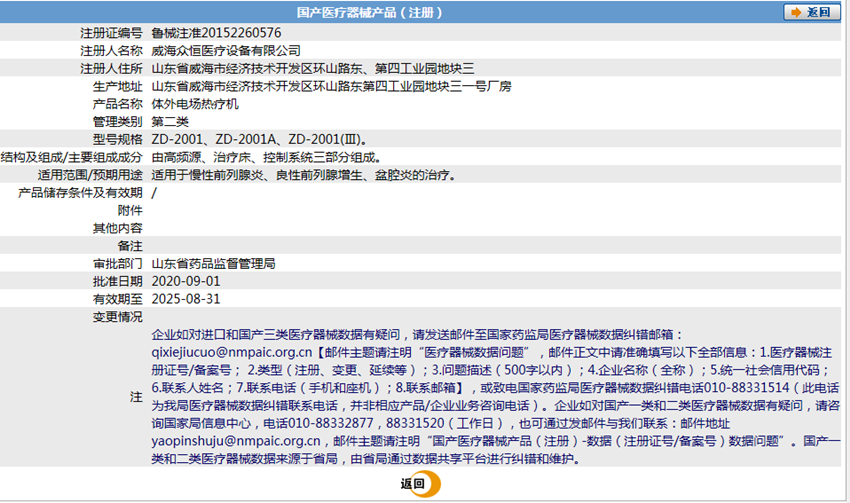
Task: Click the 变更情况 label
Action: [118, 317]
